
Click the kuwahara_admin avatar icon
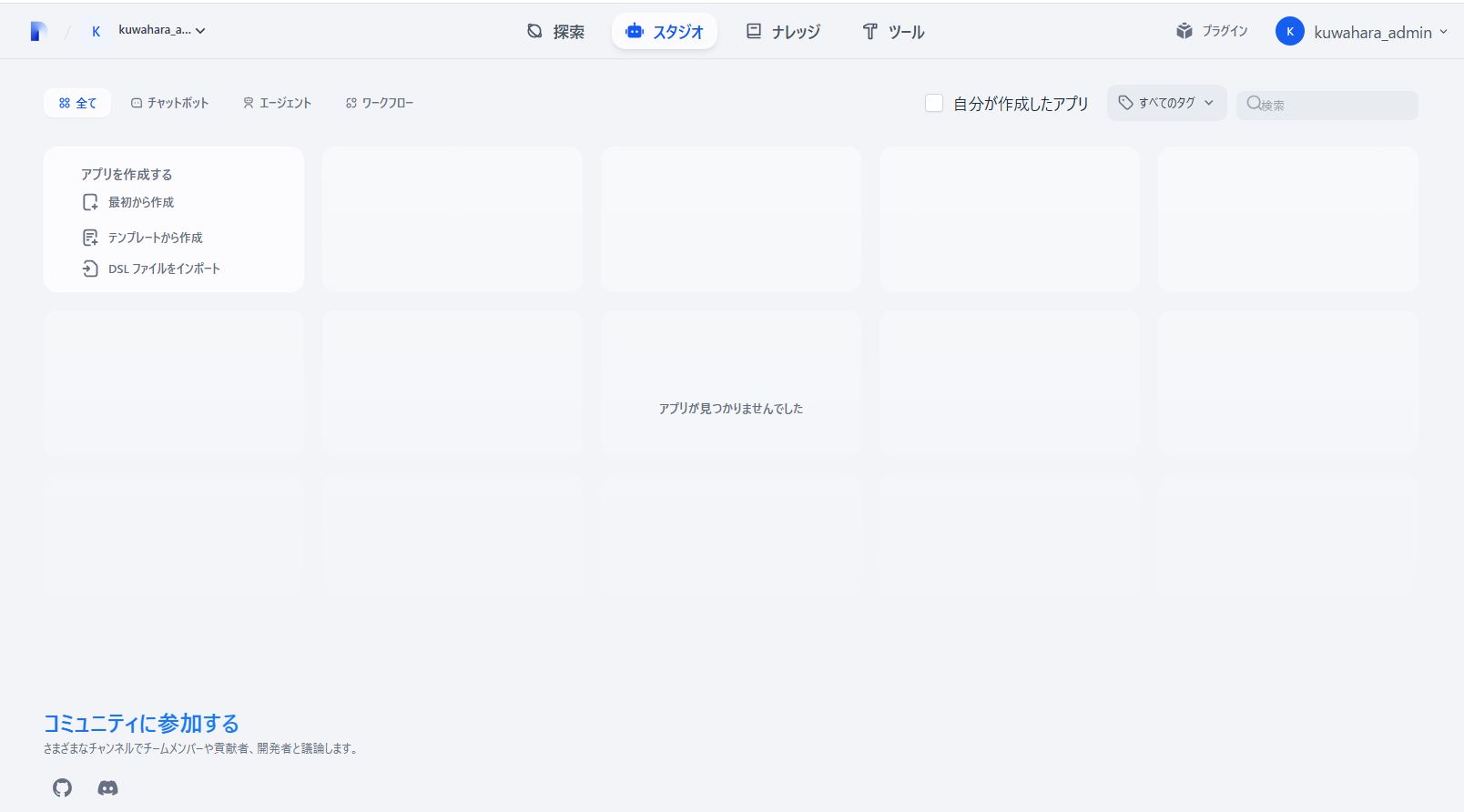click(x=1289, y=32)
